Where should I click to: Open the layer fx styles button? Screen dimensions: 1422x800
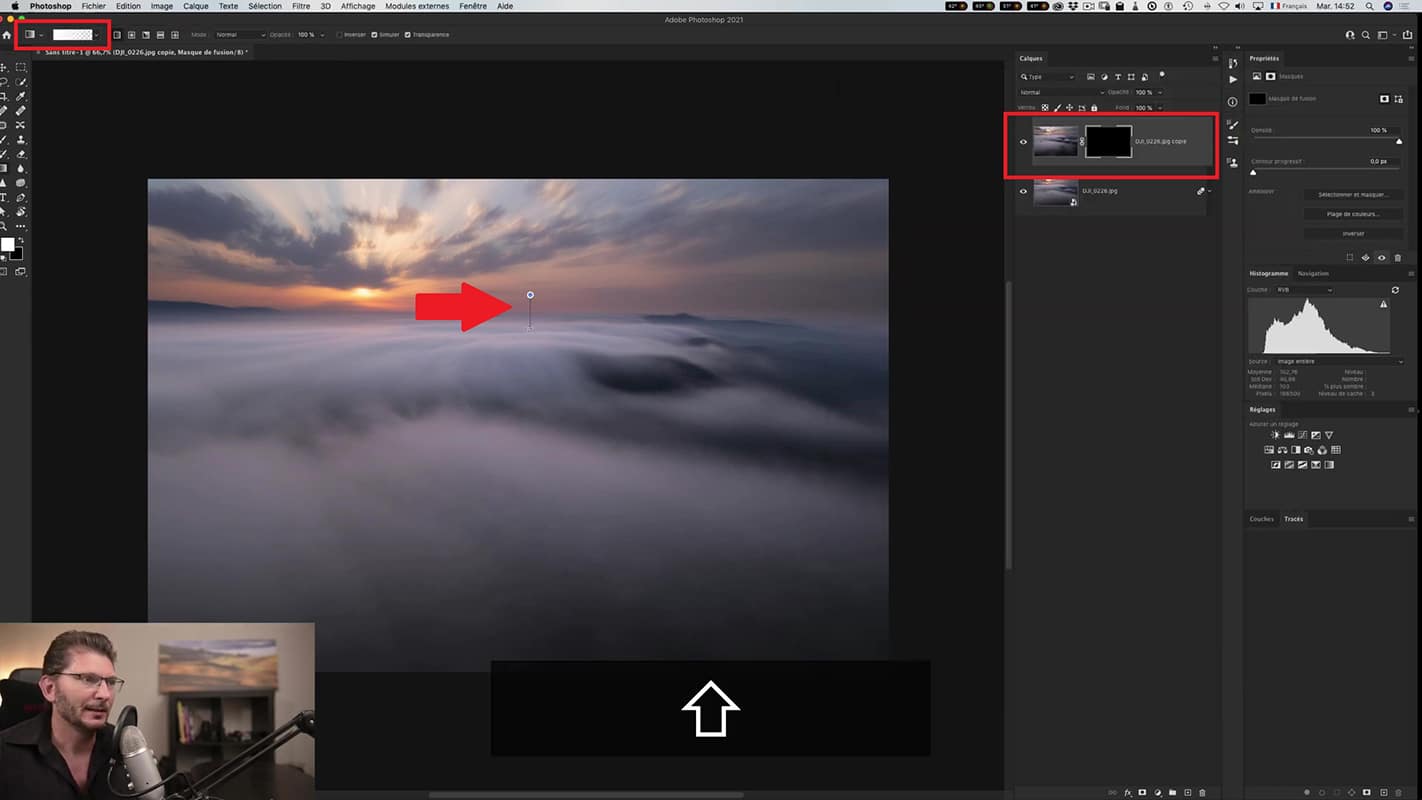coord(1127,793)
